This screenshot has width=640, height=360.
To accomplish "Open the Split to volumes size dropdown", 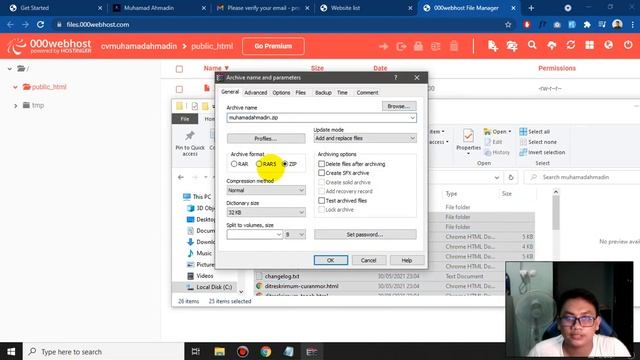I will point(278,235).
